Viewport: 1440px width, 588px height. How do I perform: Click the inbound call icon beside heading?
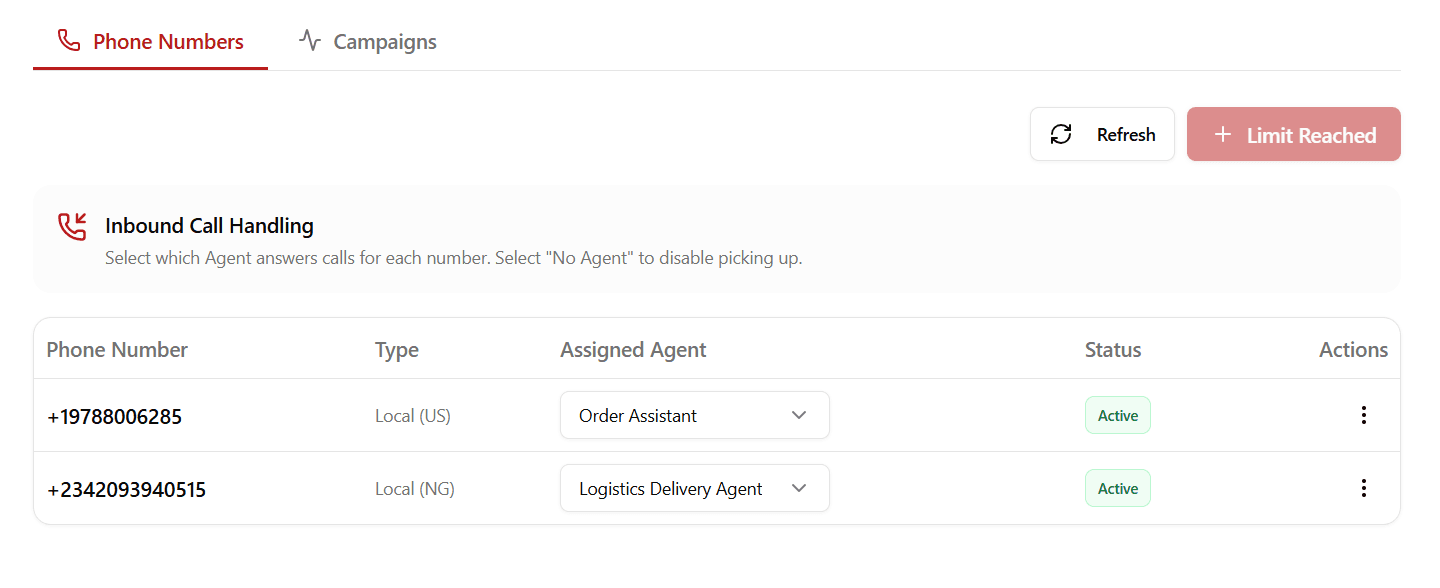[72, 226]
